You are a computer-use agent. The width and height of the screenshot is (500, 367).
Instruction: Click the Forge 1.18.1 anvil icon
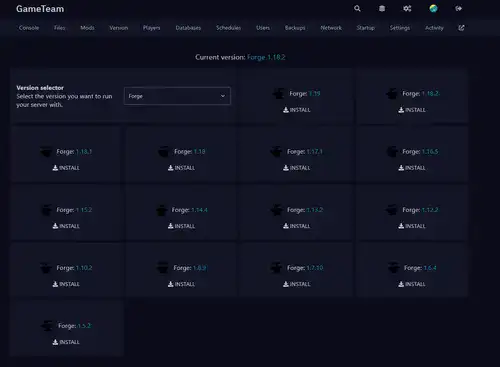46,152
